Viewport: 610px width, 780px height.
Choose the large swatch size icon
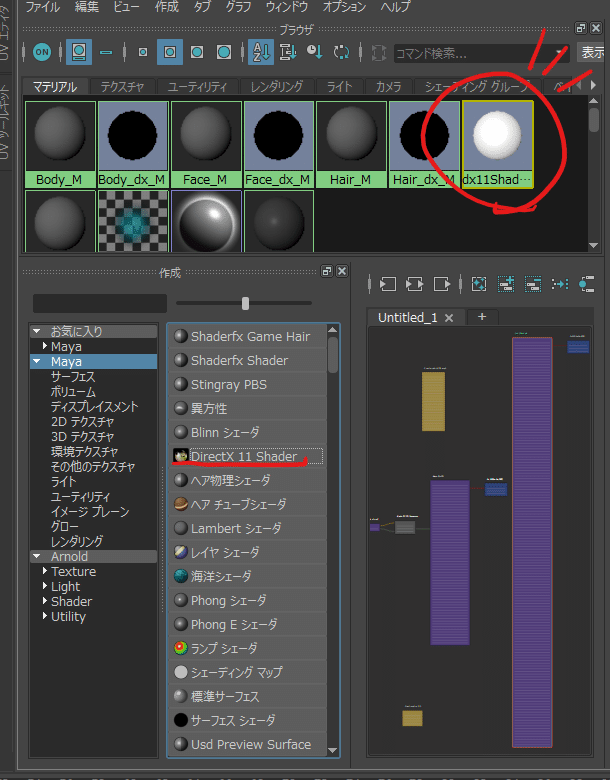(197, 52)
